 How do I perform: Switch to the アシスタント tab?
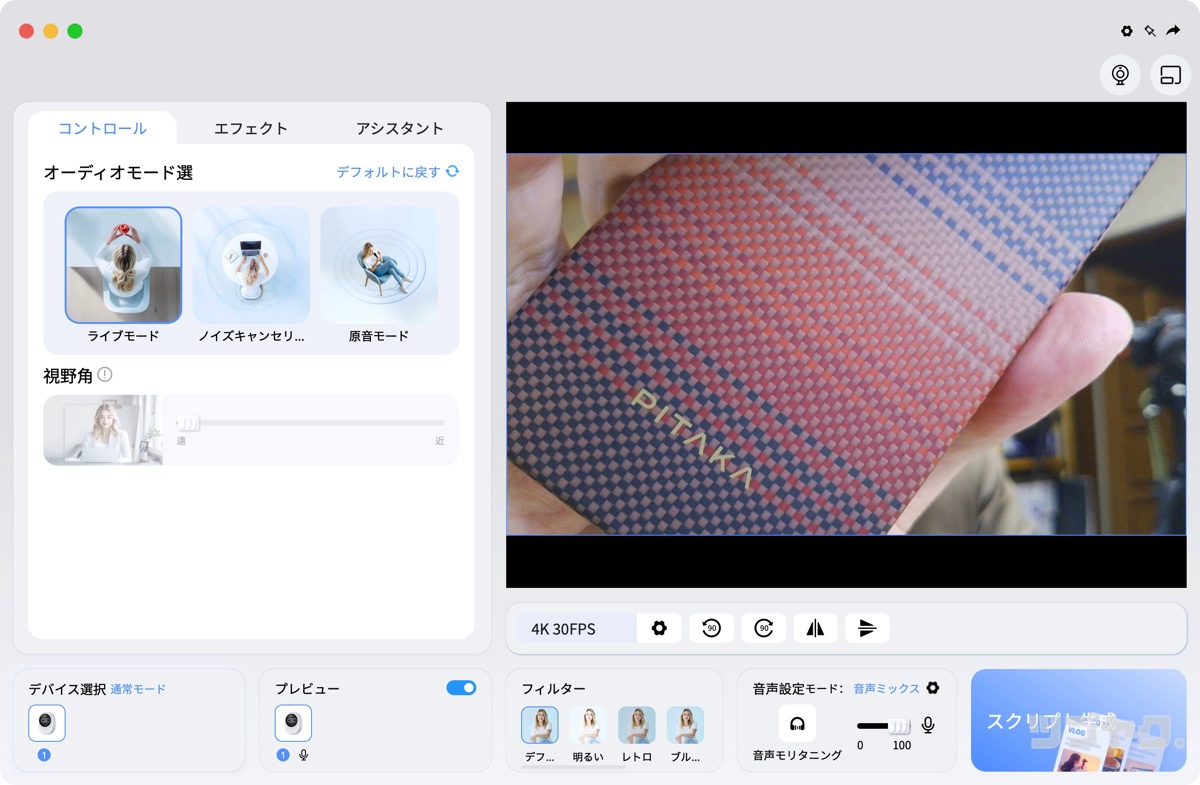point(400,128)
